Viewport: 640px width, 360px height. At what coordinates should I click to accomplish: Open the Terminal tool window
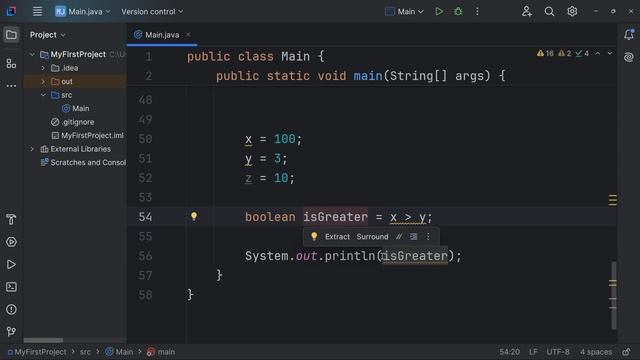click(x=11, y=287)
